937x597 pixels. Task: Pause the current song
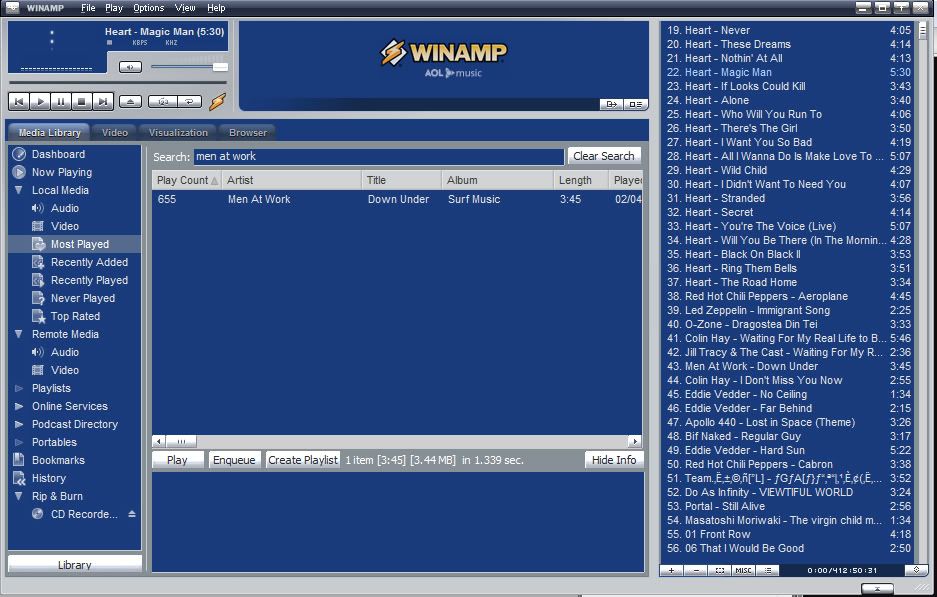[x=61, y=102]
